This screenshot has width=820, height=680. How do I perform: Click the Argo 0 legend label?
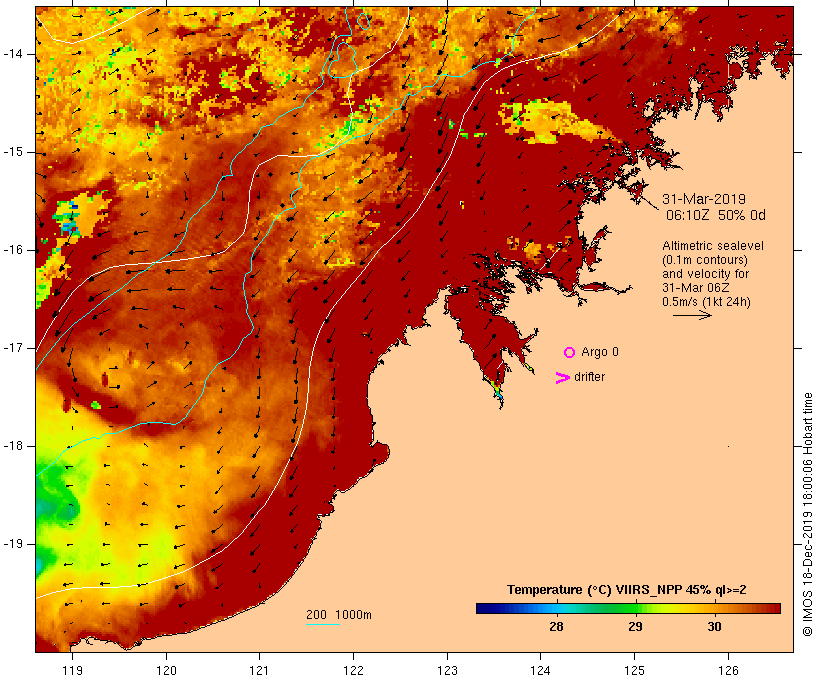(600, 352)
